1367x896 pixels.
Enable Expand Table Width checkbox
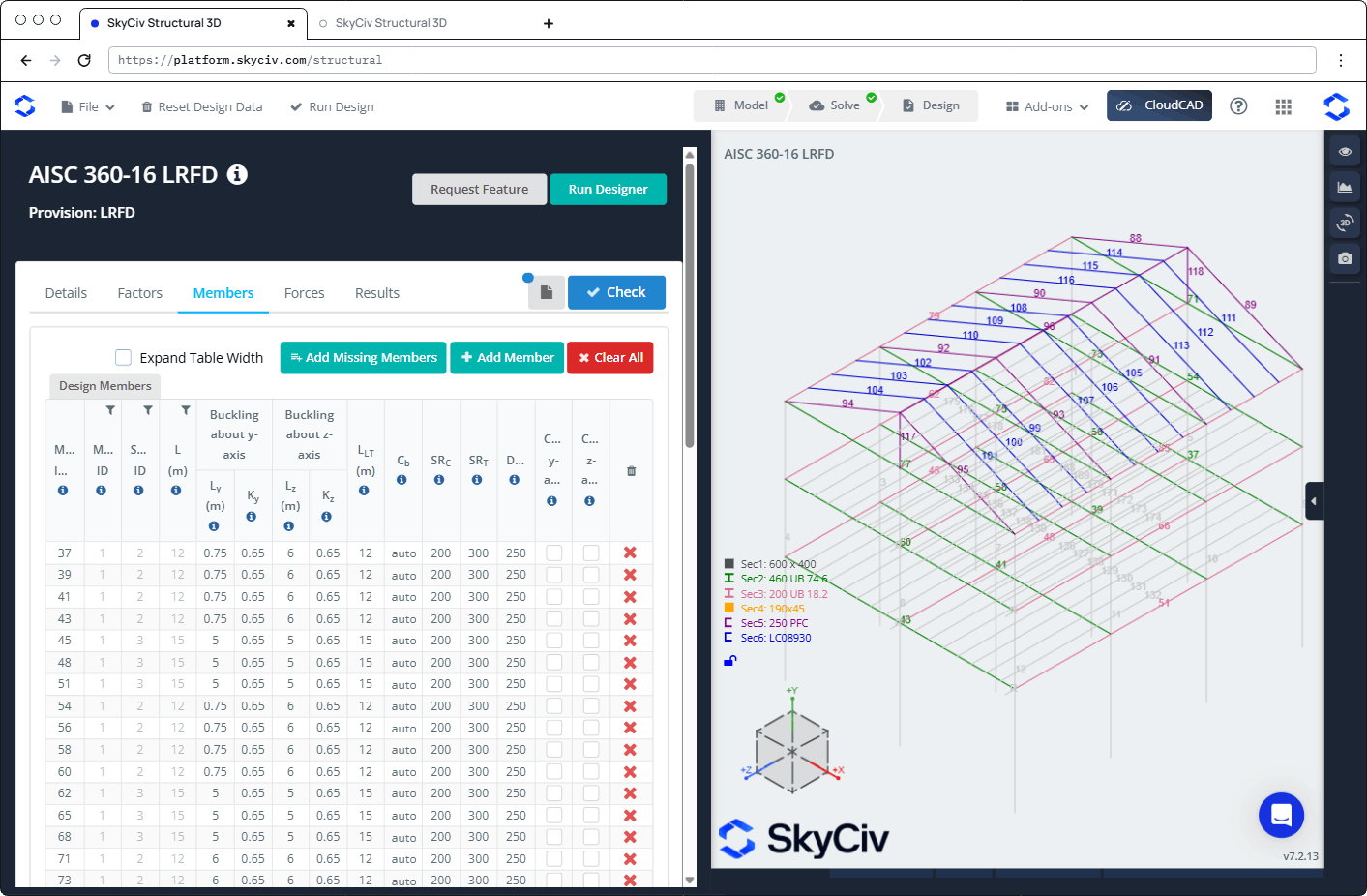(123, 357)
